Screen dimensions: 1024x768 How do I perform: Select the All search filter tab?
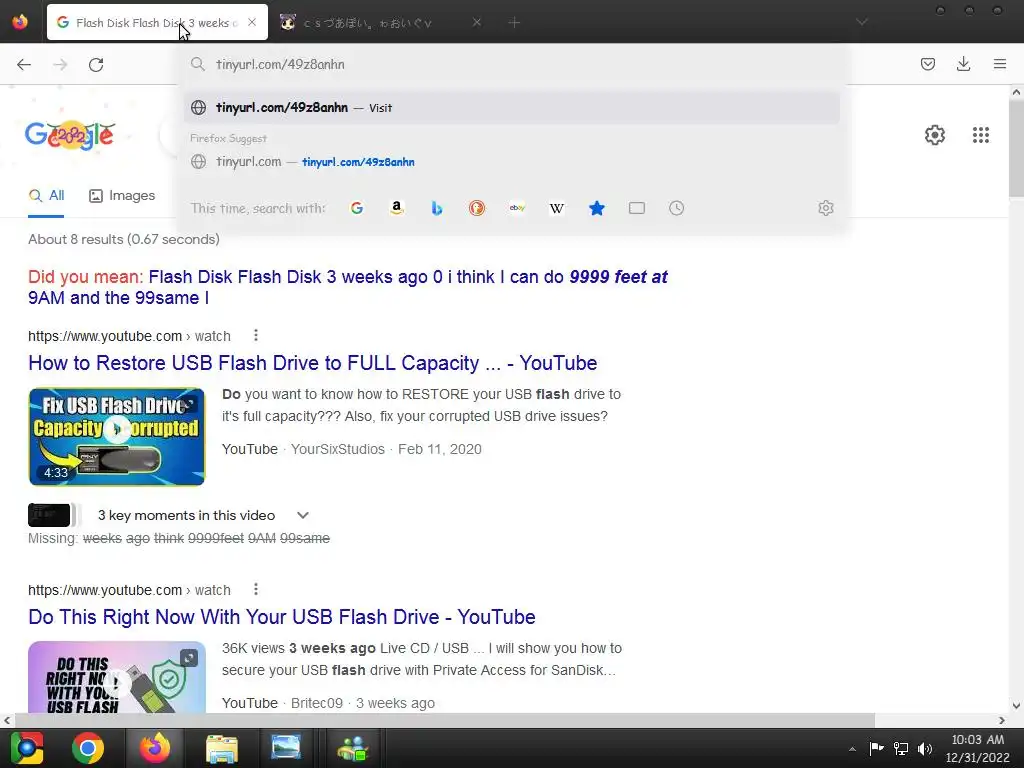(46, 196)
